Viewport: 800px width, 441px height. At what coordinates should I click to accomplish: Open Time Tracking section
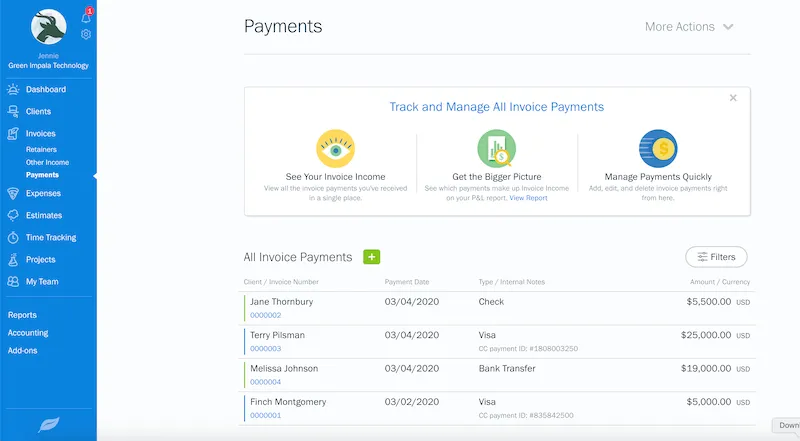pyautogui.click(x=50, y=237)
